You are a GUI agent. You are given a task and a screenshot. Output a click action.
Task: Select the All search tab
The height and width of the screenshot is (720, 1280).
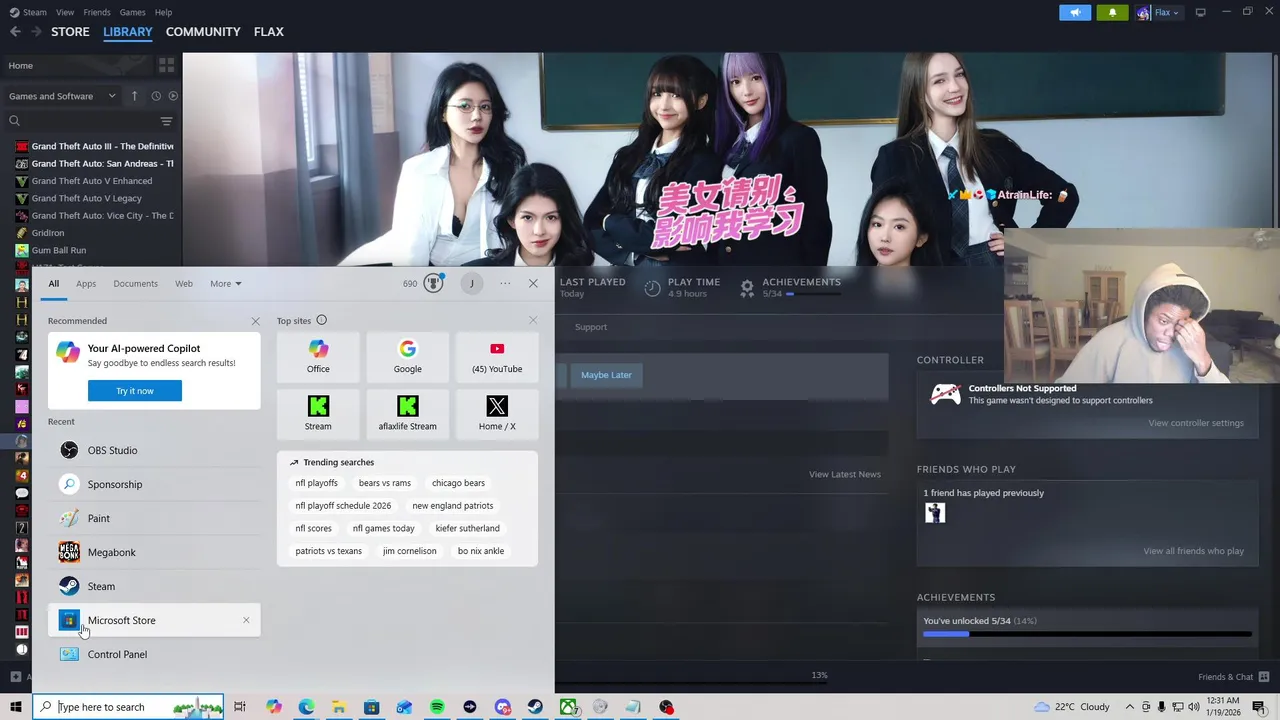(54, 283)
